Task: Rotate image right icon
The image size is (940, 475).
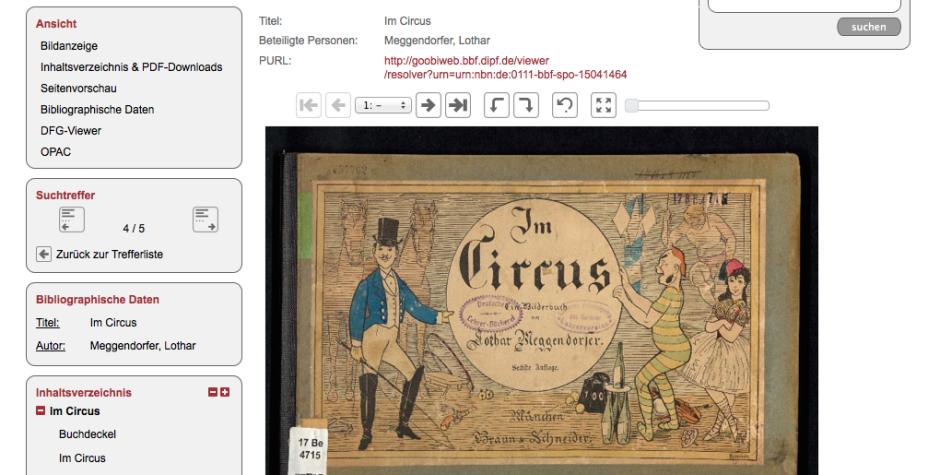Action: pyautogui.click(x=526, y=106)
